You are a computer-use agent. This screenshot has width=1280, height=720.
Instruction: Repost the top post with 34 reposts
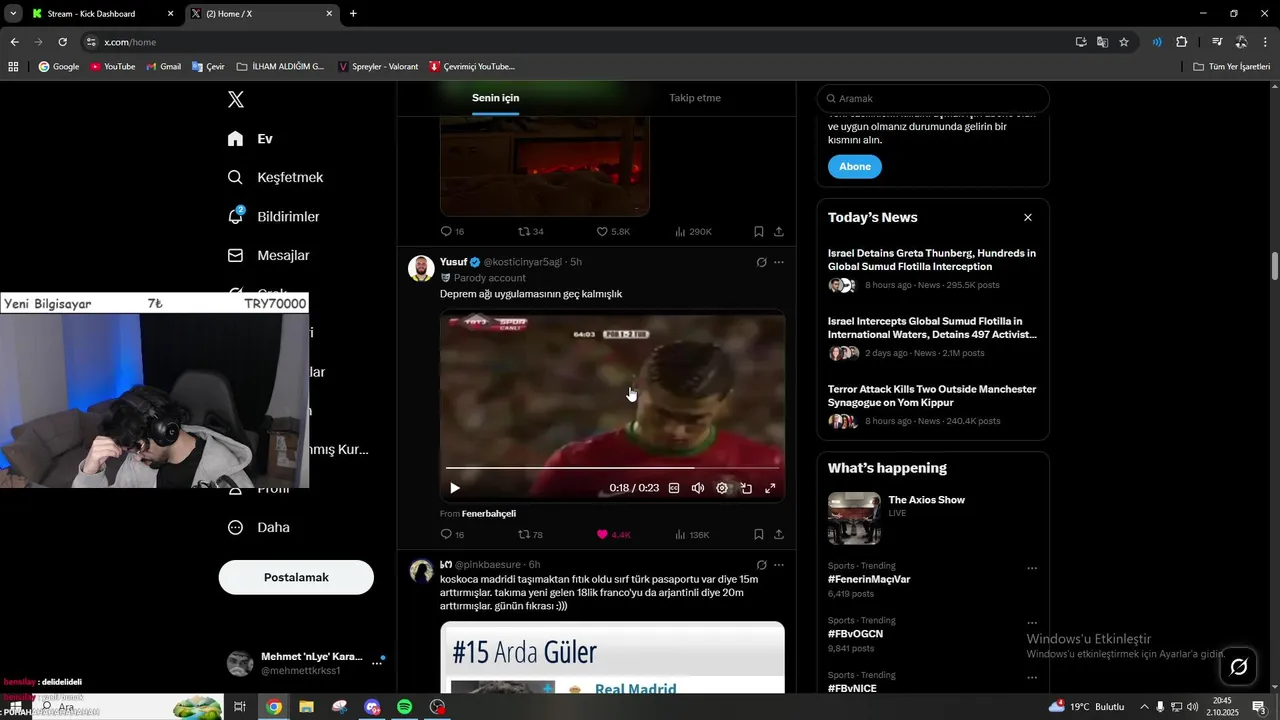530,231
